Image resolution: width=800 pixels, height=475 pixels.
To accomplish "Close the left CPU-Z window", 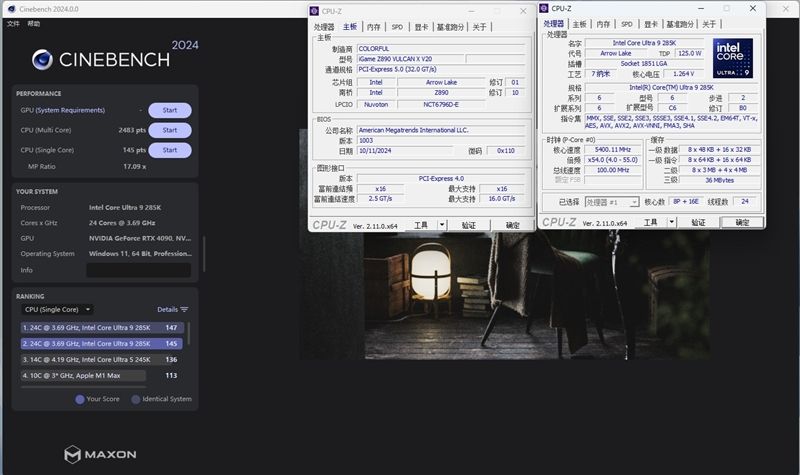I will tap(523, 11).
